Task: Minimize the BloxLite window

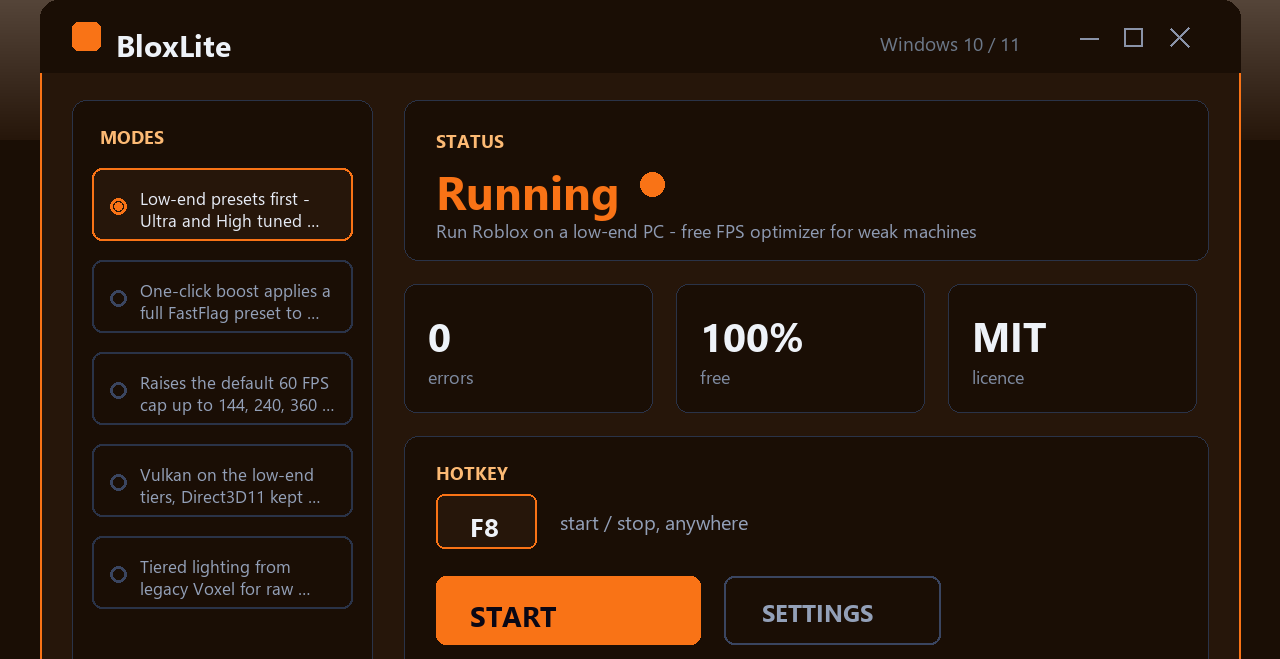Action: (1090, 38)
